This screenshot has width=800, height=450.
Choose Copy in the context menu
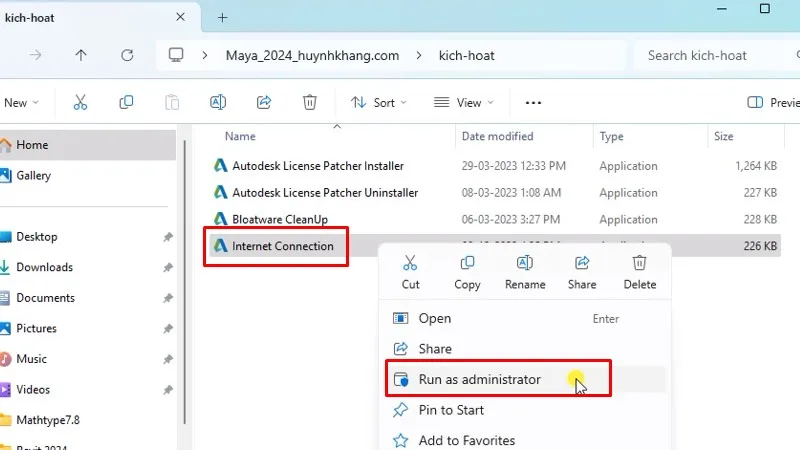467,273
